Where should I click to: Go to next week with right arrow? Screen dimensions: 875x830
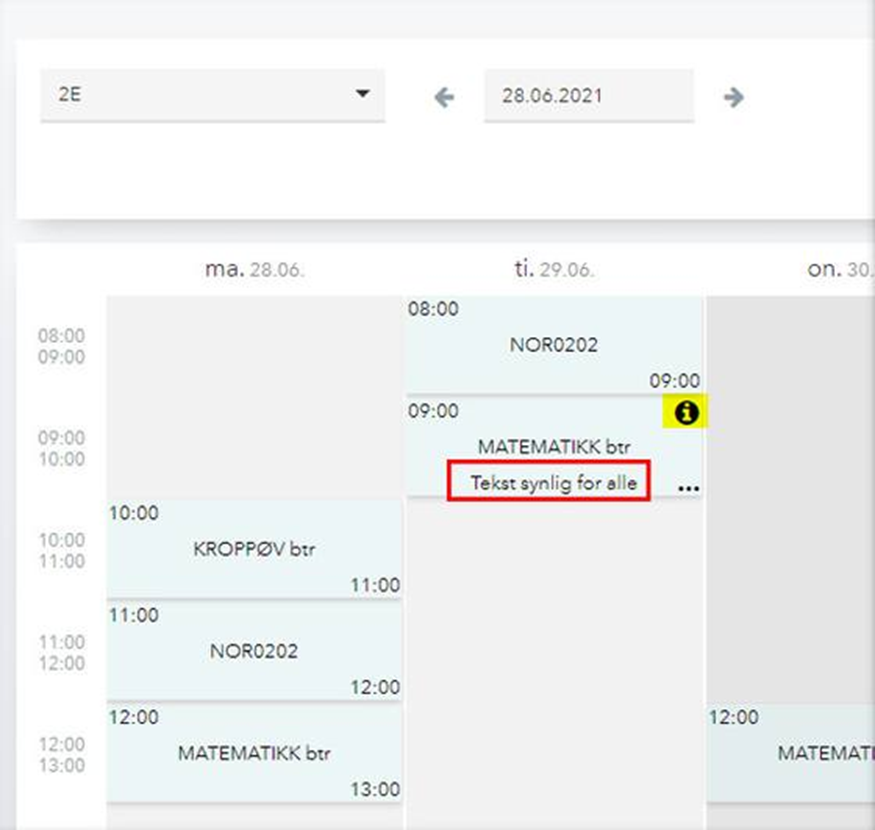click(x=734, y=97)
